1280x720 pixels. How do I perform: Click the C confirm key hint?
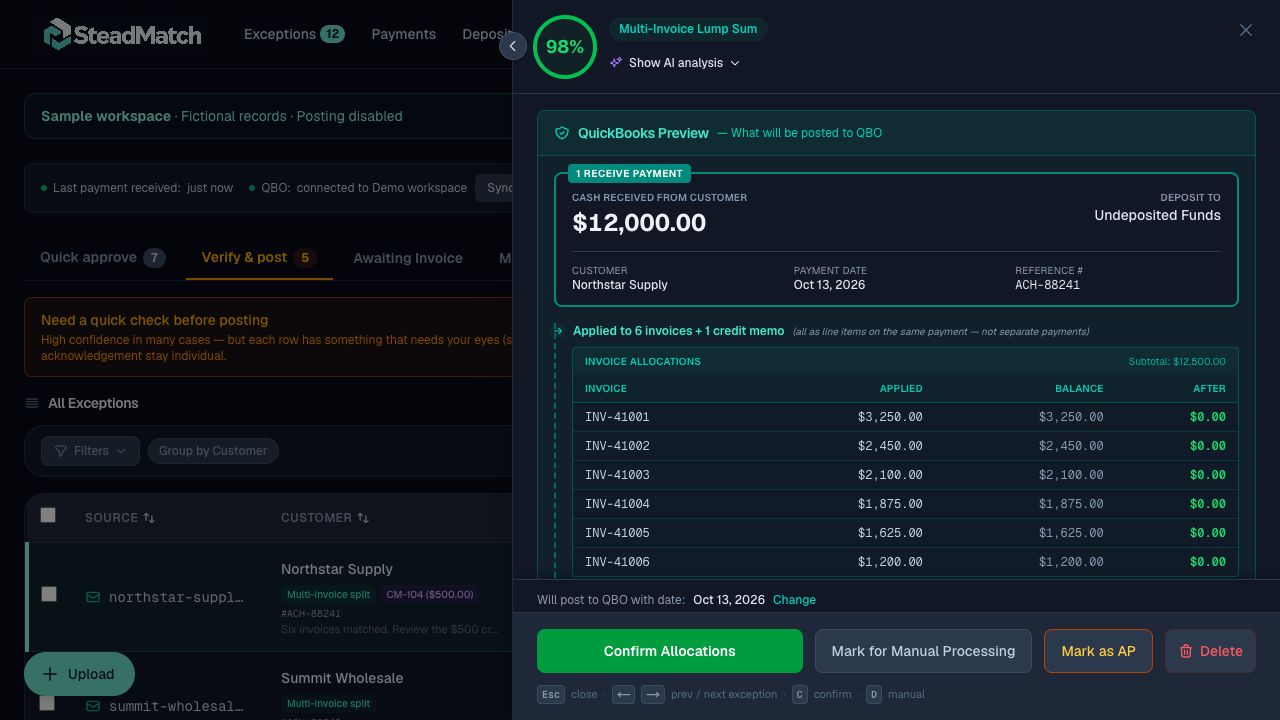pos(800,694)
